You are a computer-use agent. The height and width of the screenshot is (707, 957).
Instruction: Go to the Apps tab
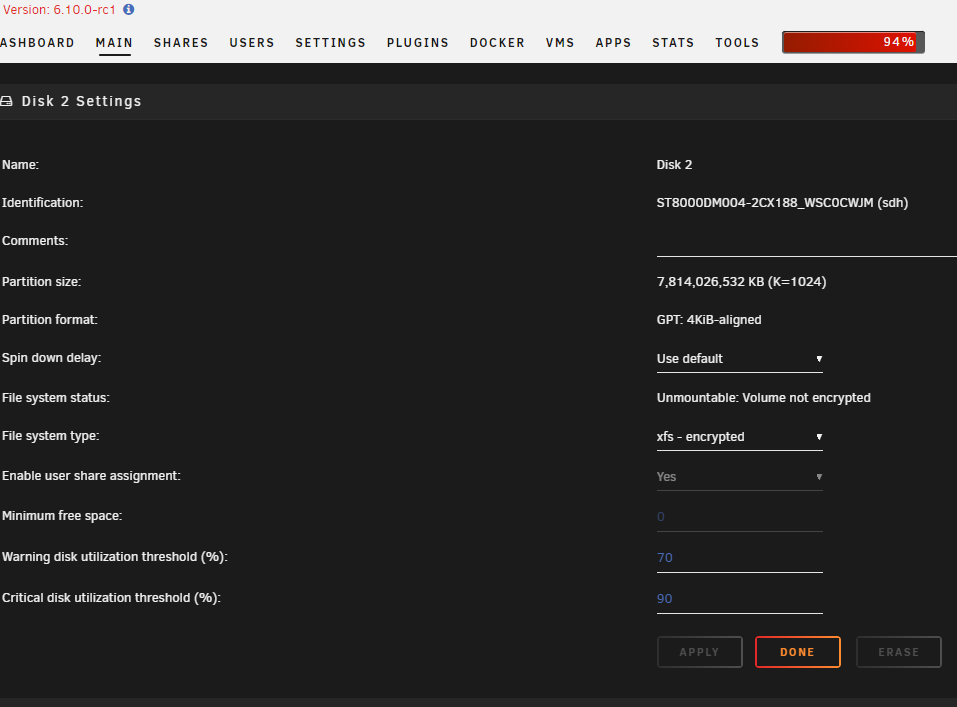[x=613, y=43]
